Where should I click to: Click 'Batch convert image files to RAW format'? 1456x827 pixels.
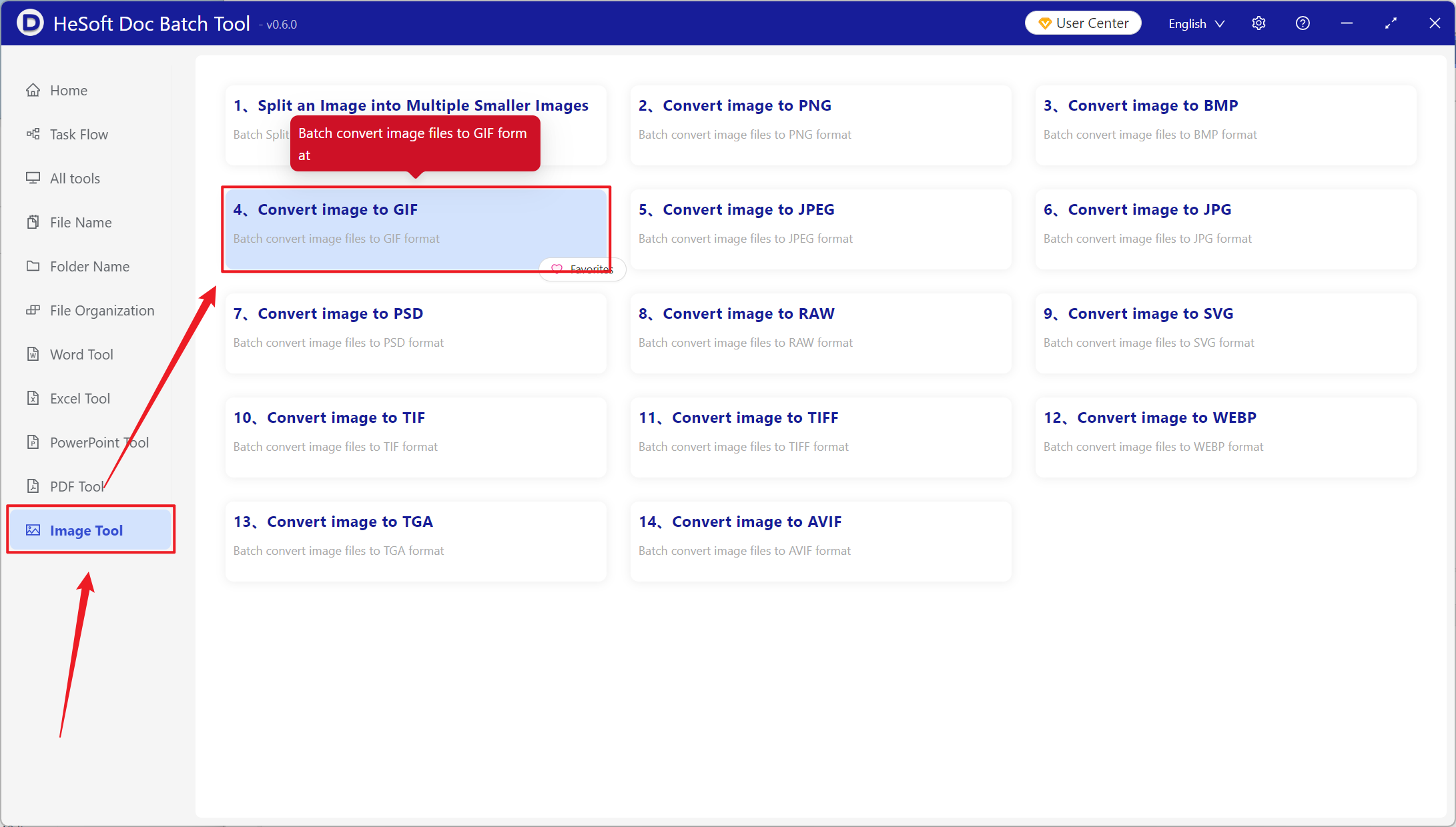[x=745, y=343]
